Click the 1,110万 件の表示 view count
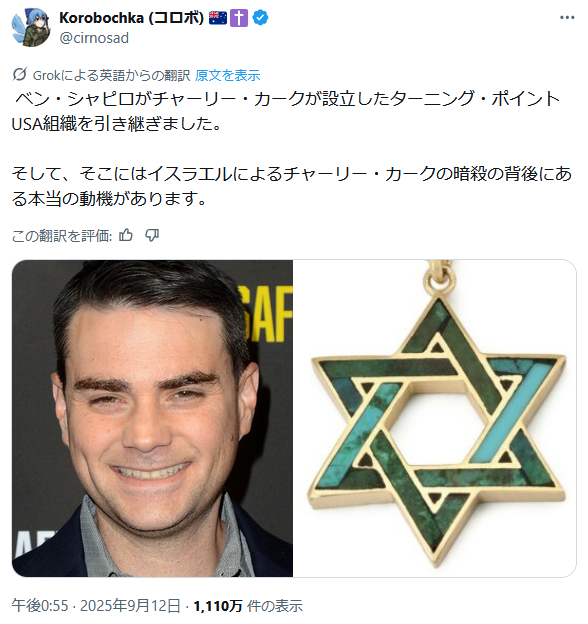Image resolution: width=588 pixels, height=624 pixels. pos(248,606)
